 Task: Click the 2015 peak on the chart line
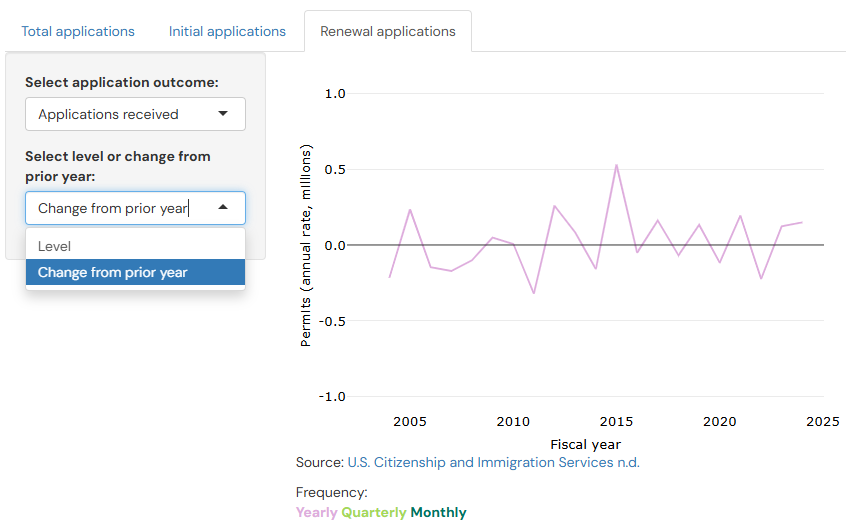point(616,165)
